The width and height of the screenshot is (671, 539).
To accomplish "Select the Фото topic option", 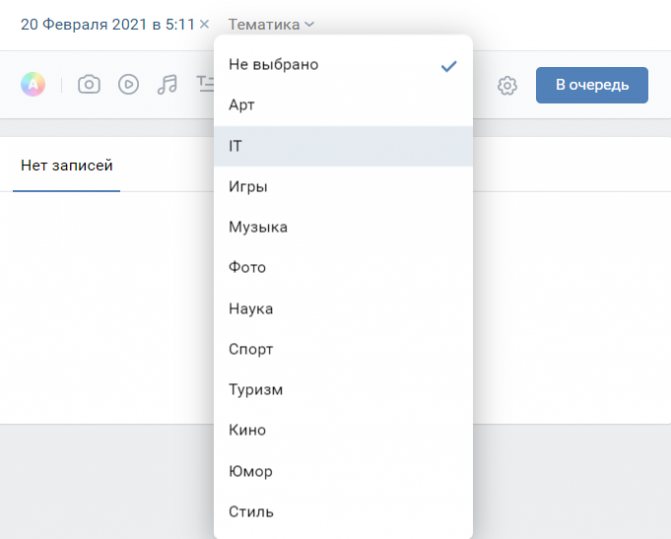I will click(343, 267).
